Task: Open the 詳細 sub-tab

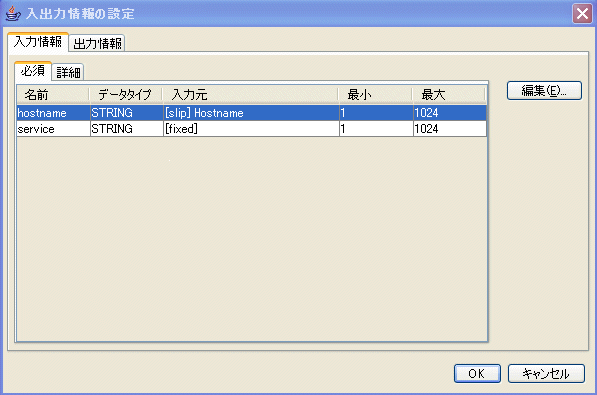Action: (68, 72)
